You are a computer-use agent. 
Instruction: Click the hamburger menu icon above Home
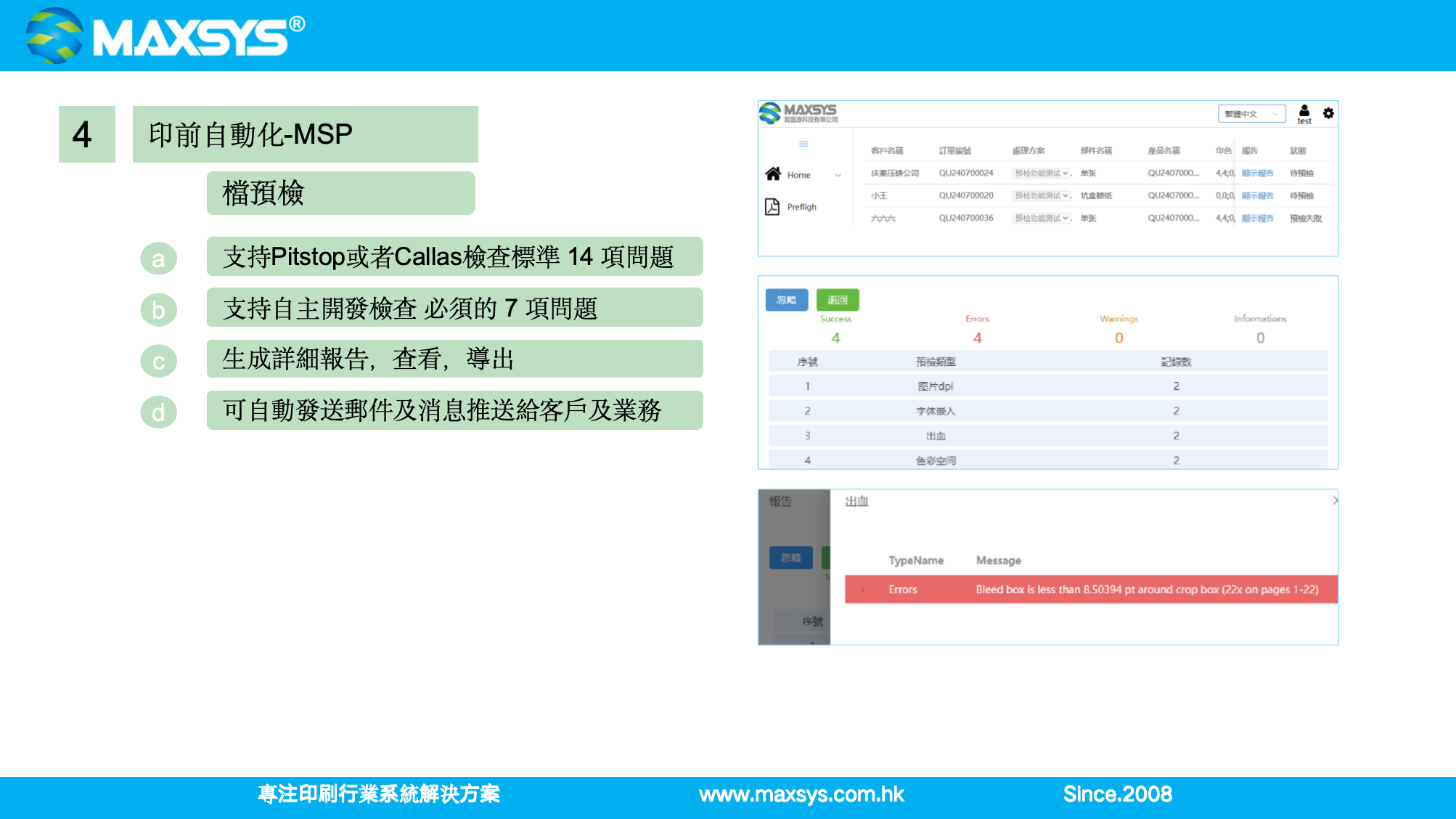(803, 144)
